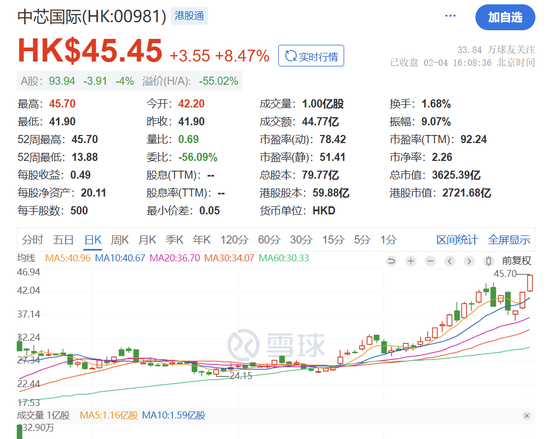Refresh the 实时行情 real-time quote button

point(311,56)
